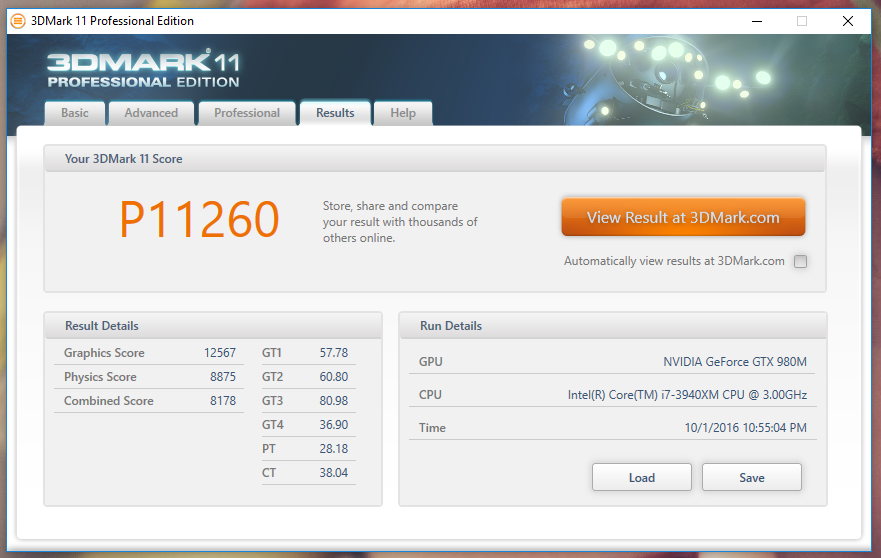Viewport: 881px width, 558px height.
Task: Open the Basic tab
Action: point(75,113)
